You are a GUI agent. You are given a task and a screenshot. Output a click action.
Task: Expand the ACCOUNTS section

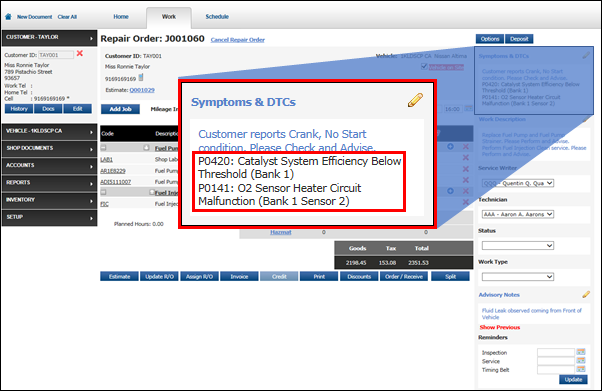[x=49, y=166]
